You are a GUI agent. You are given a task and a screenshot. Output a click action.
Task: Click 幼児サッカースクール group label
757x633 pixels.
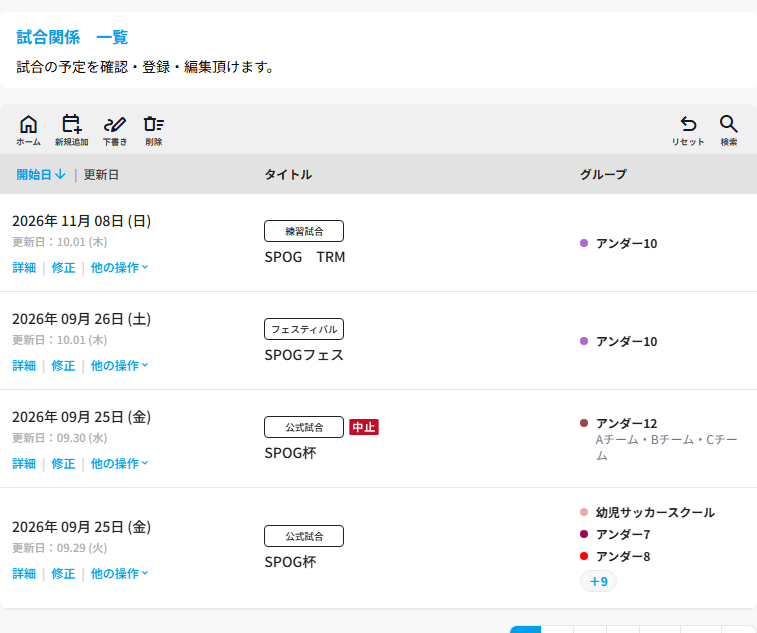coord(655,512)
